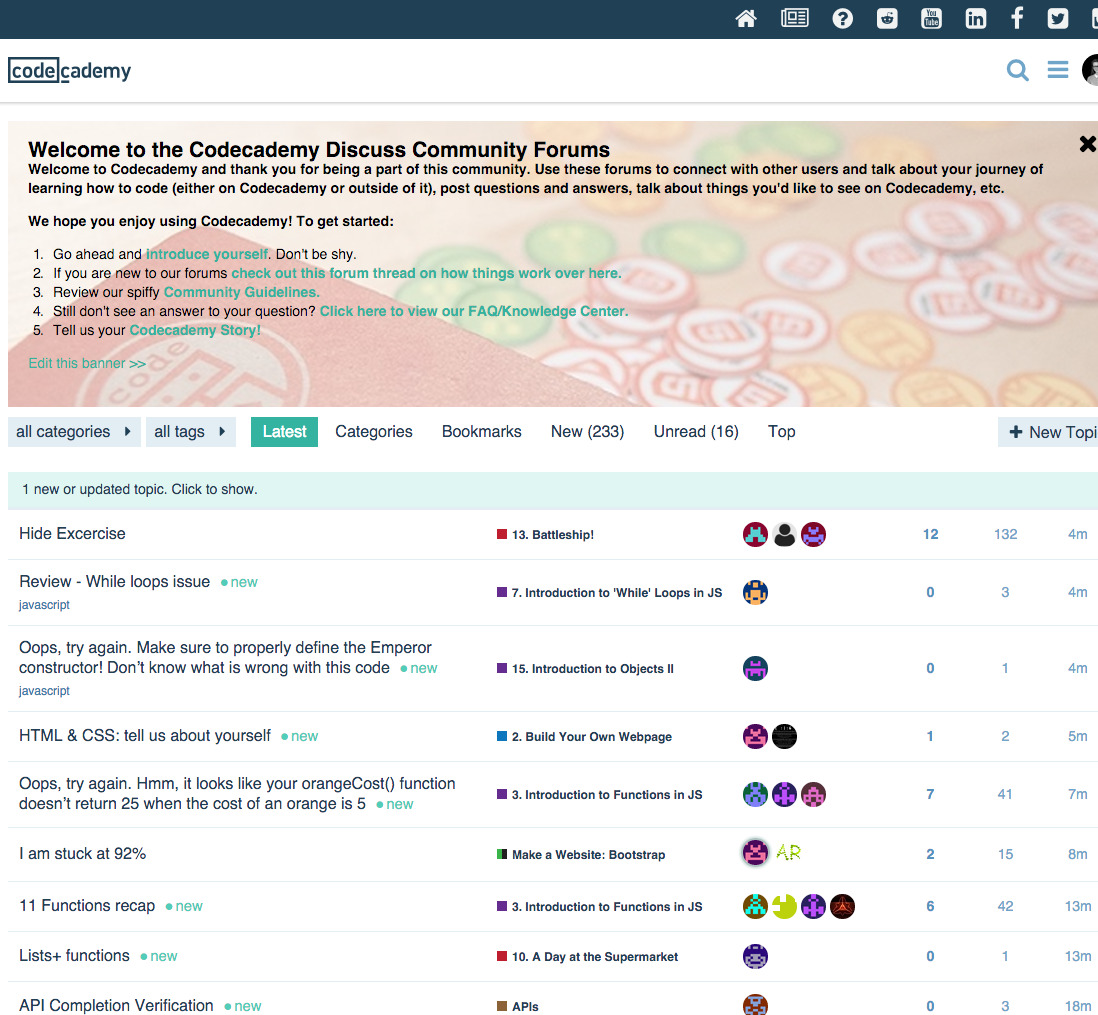Open the search magnifier icon
Screen dimensions: 1098x1015
1017,70
